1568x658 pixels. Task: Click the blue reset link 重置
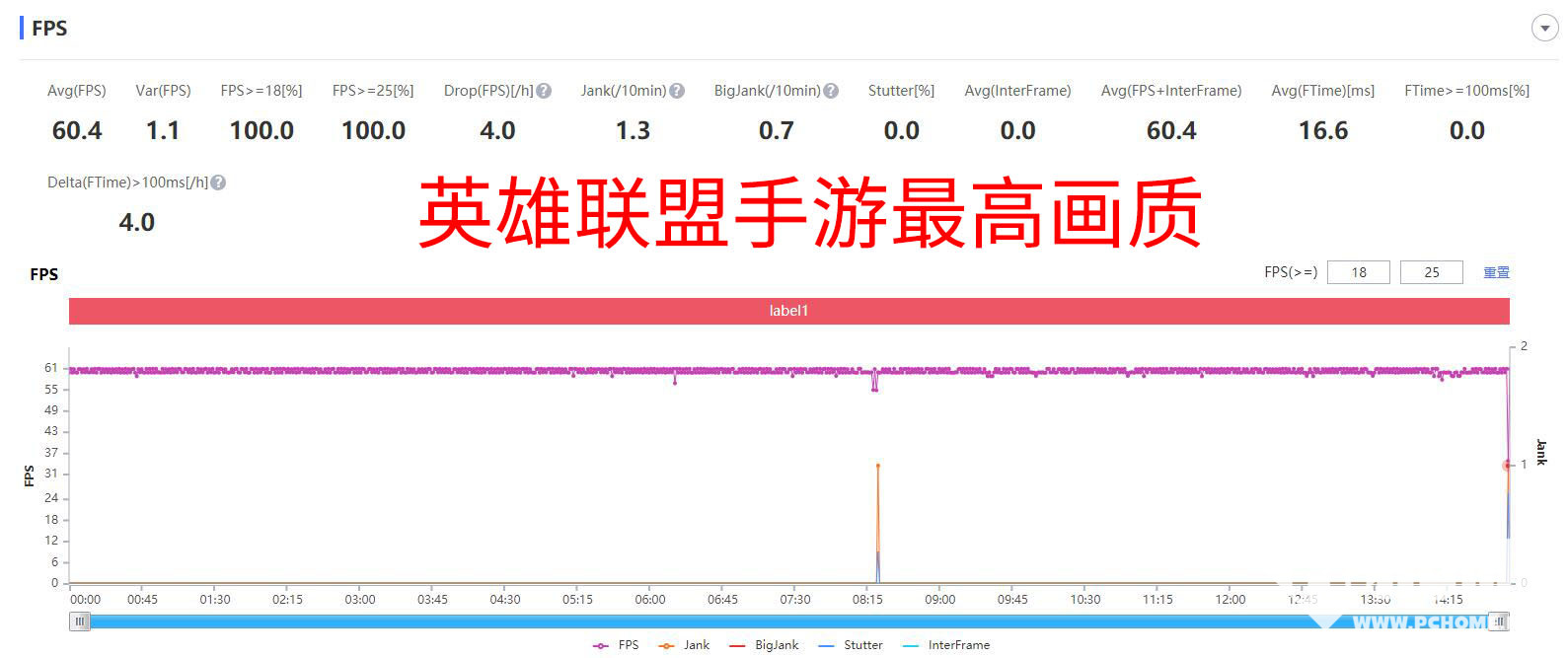click(x=1496, y=272)
